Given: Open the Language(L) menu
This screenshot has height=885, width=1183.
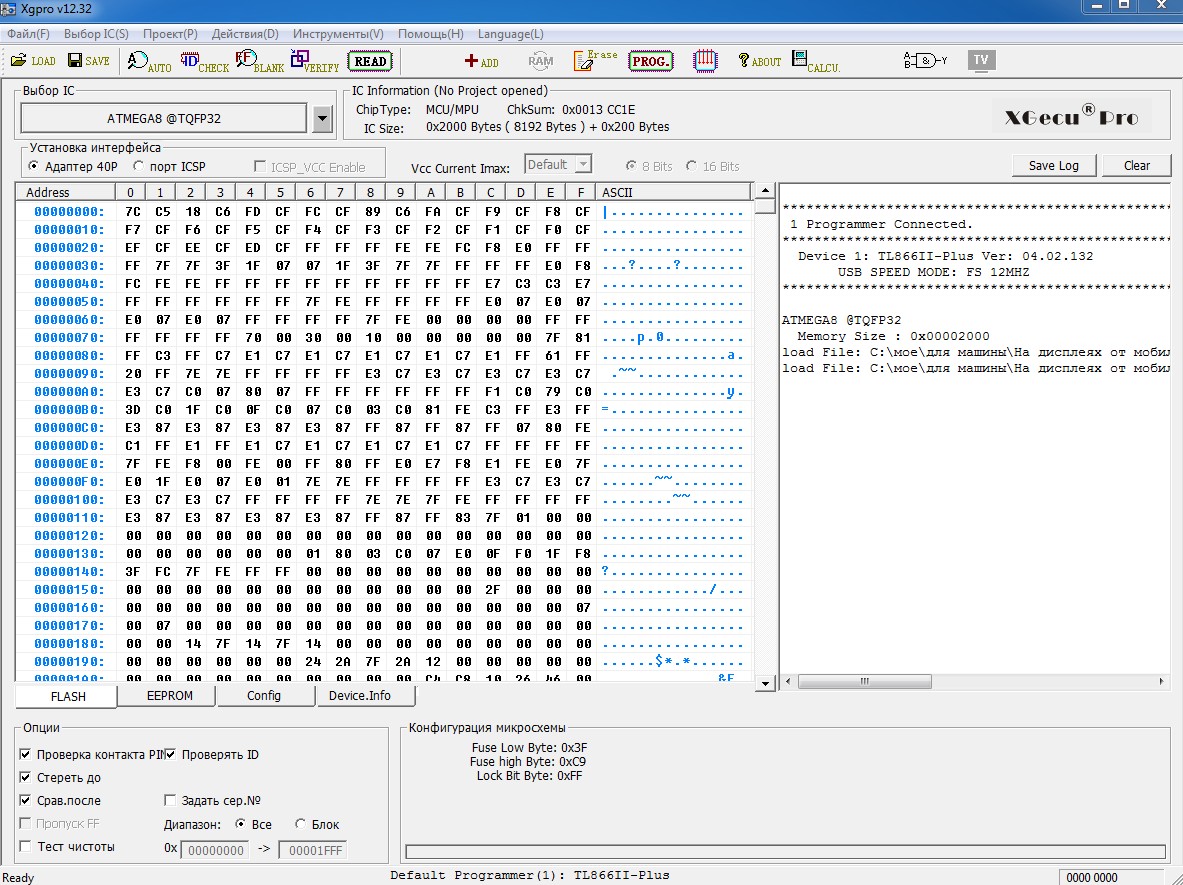Looking at the screenshot, I should [510, 34].
